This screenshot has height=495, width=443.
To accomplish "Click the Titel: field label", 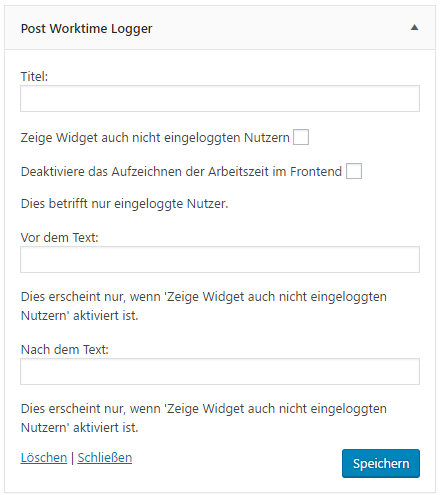I will pyautogui.click(x=34, y=77).
